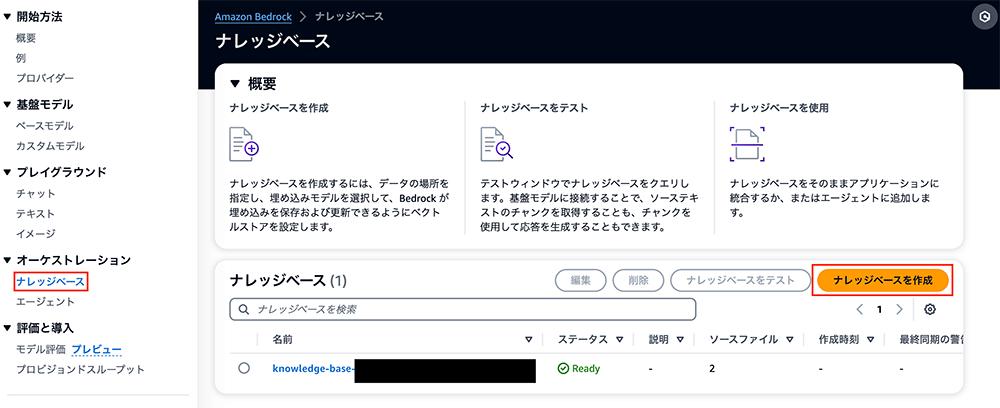Open プロバイダー in the sidebar
This screenshot has width=1000, height=408.
(x=45, y=78)
